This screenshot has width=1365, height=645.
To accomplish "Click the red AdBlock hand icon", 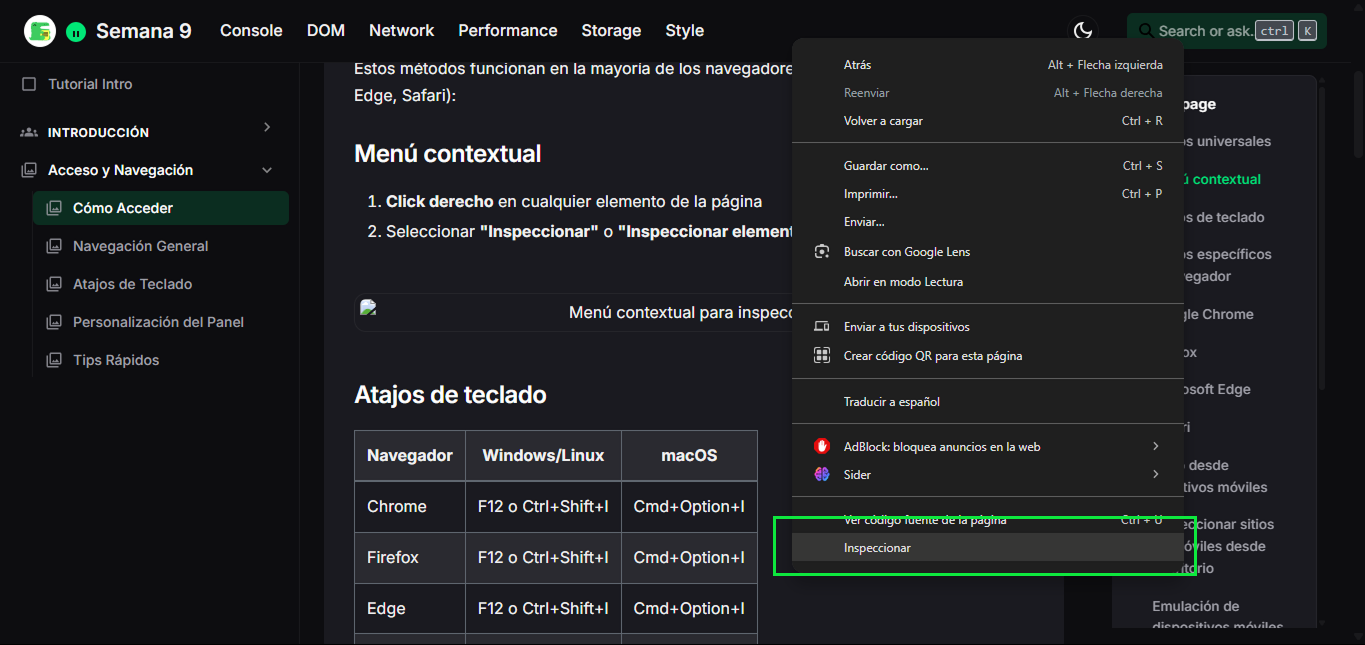I will tap(823, 445).
